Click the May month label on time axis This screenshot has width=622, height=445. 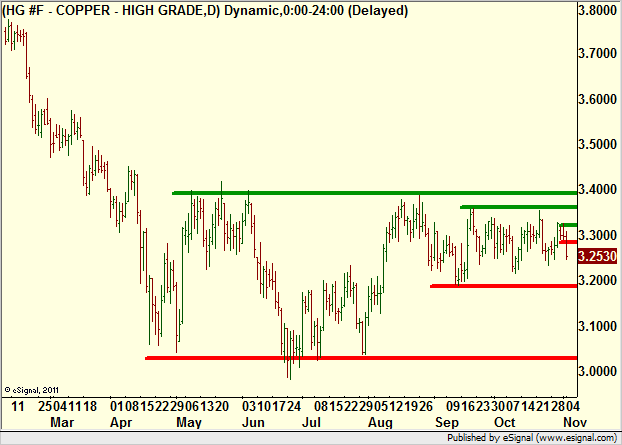[189, 422]
